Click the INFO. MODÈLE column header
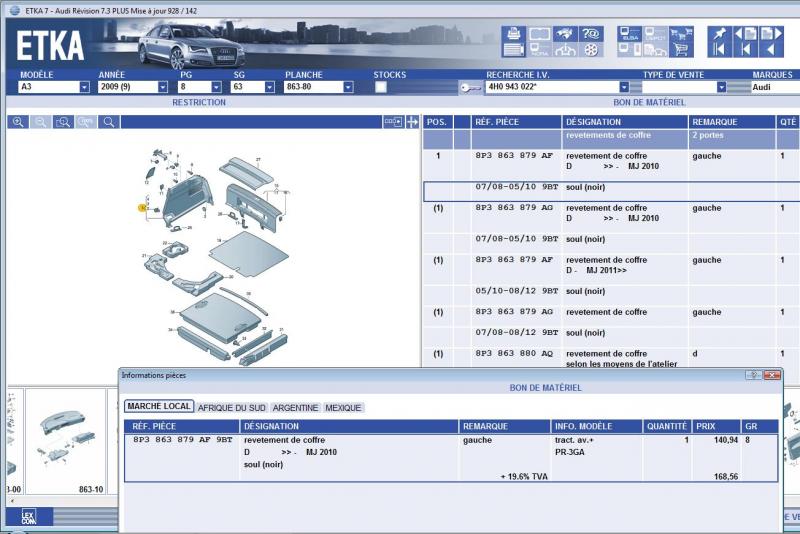This screenshot has height=534, width=800. tap(596, 426)
